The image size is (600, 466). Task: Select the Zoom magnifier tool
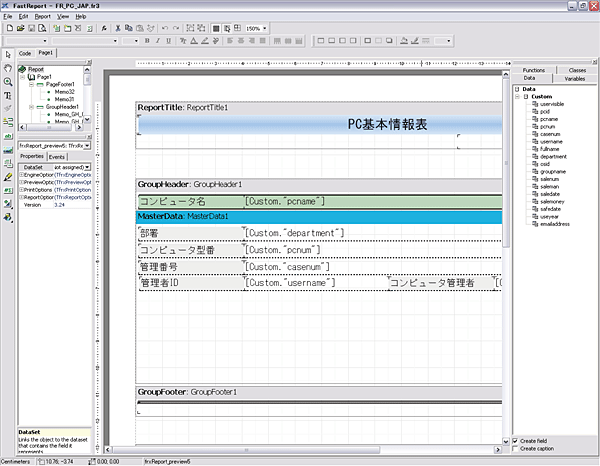click(x=8, y=81)
